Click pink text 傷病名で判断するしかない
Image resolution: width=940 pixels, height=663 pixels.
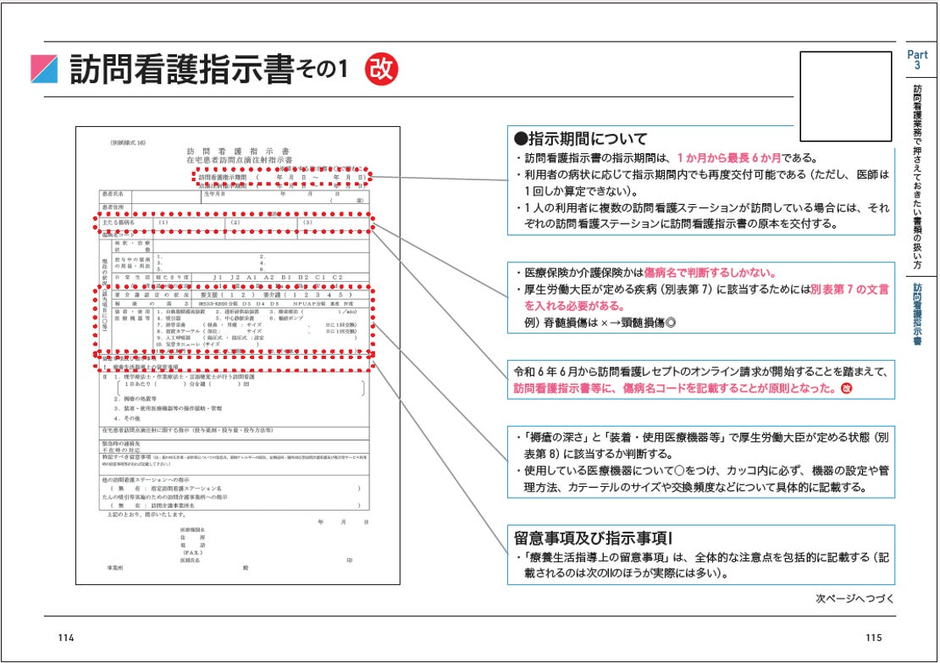click(x=710, y=273)
